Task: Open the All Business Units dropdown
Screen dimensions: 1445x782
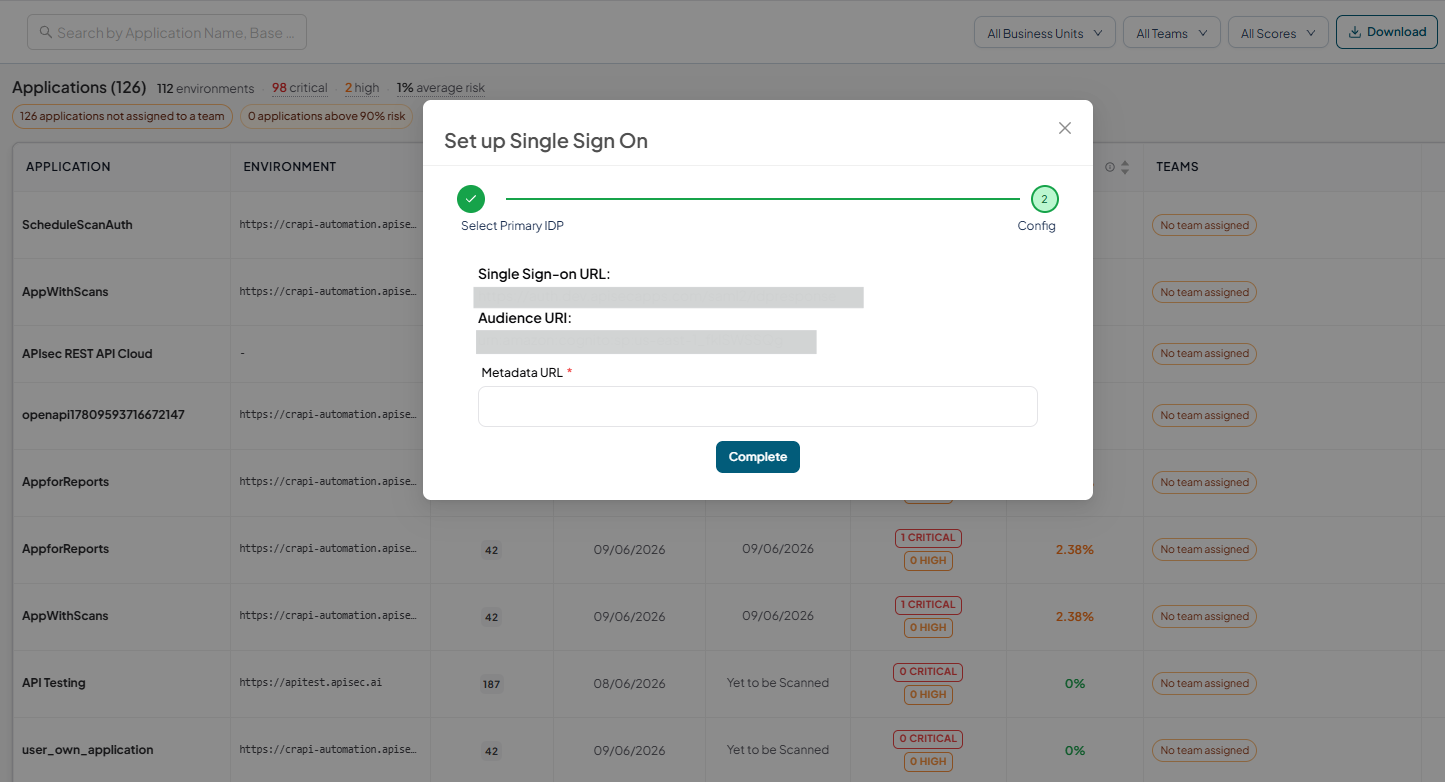Action: (x=1045, y=33)
